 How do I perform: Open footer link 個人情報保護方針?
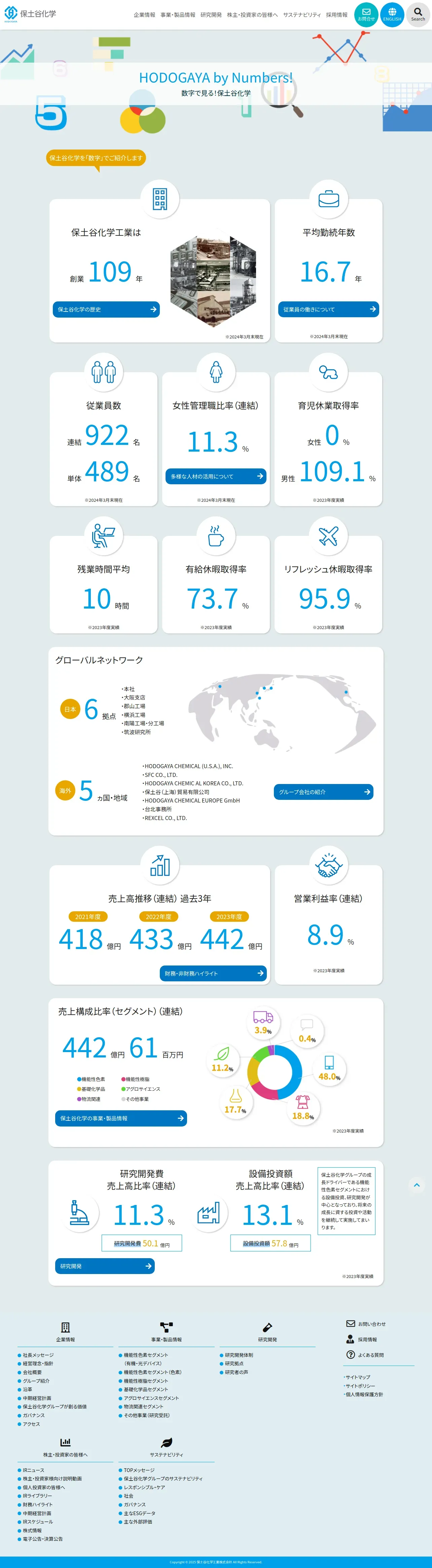point(364,1394)
